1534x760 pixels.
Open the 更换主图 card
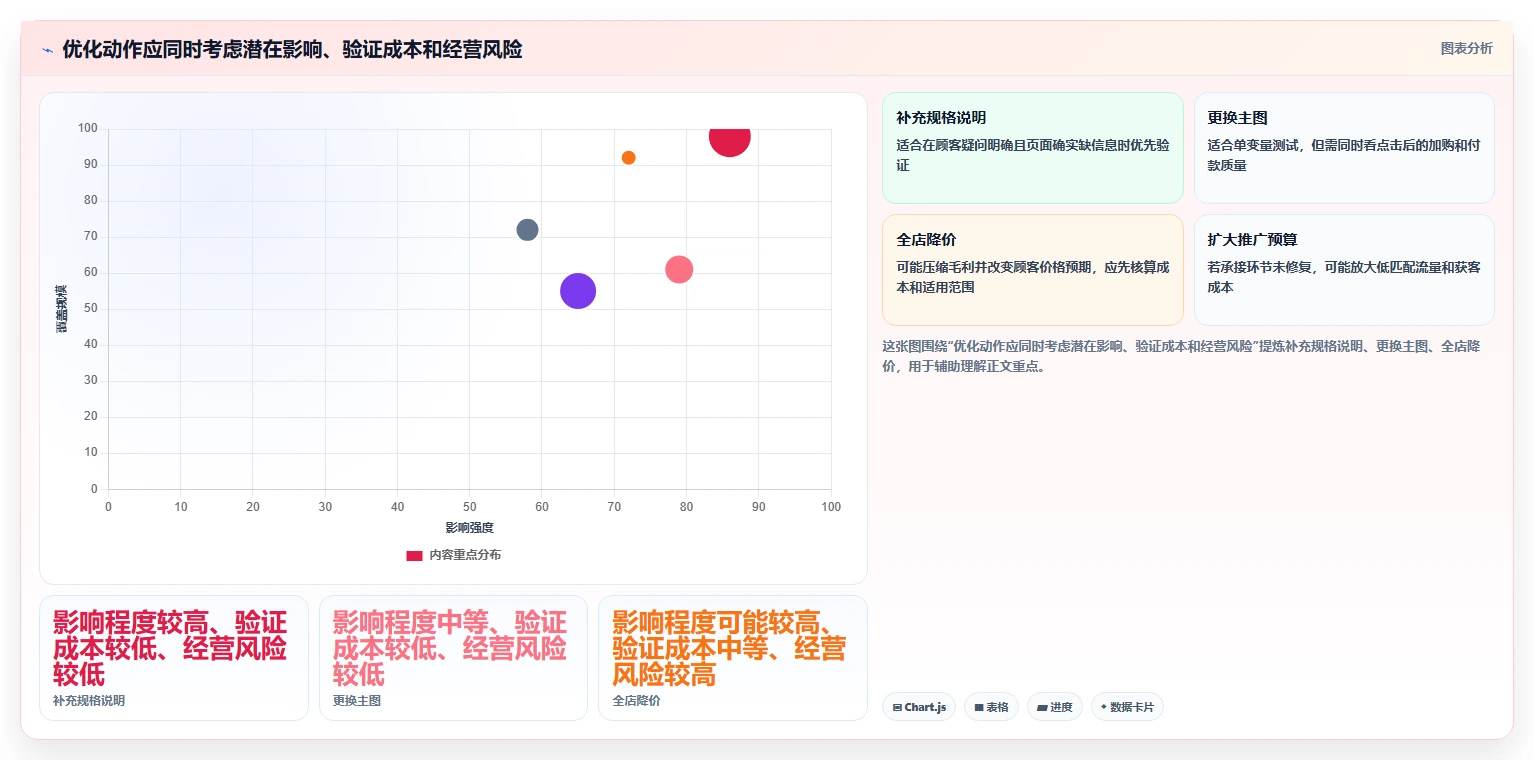1344,148
